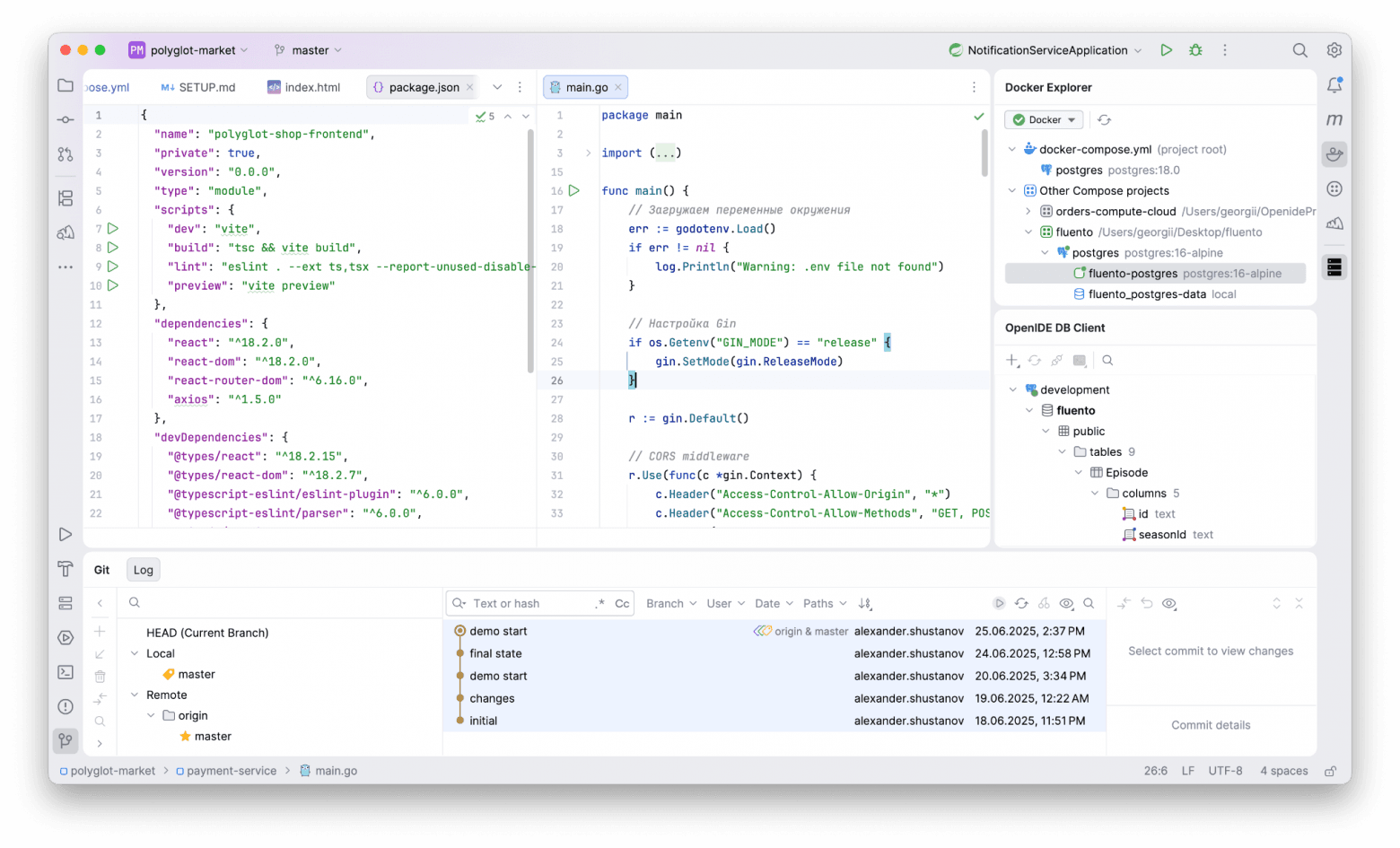Viewport: 1400px width, 848px height.
Task: Expand the orders-compute-cloud compose project
Action: (1028, 212)
